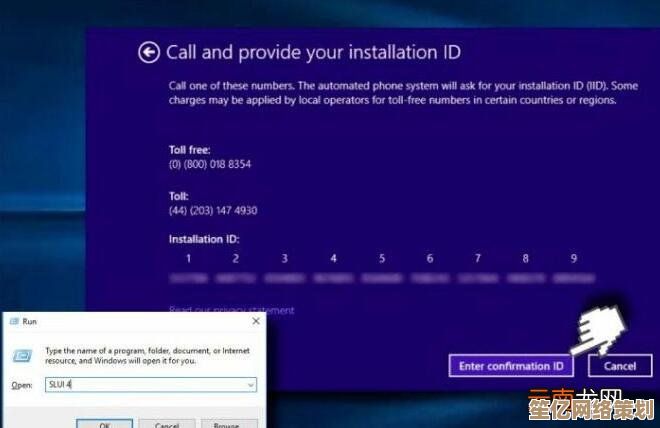Click the Run dialog title bar icon
The height and width of the screenshot is (428, 660).
tap(11, 321)
